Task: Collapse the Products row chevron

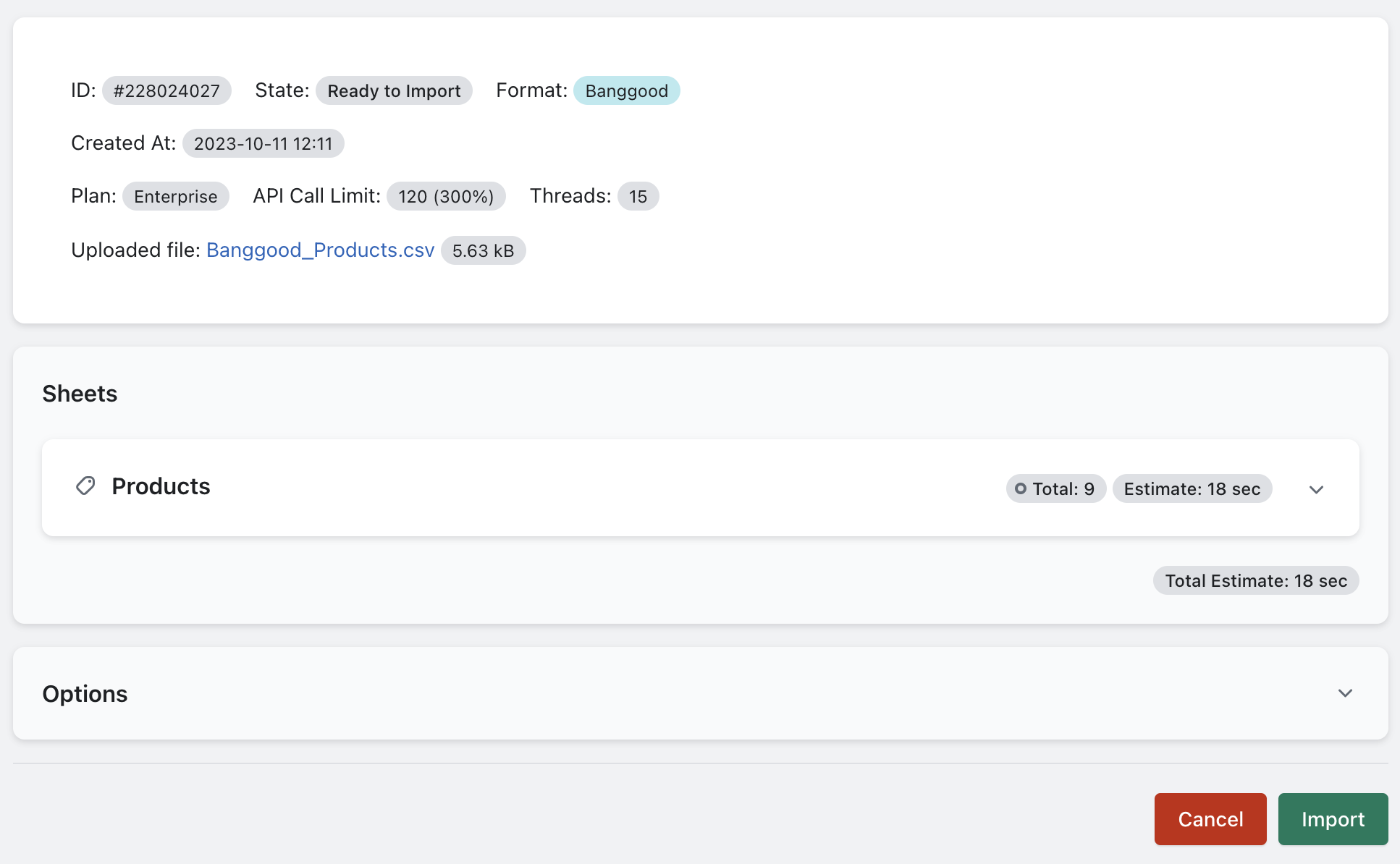Action: coord(1317,489)
